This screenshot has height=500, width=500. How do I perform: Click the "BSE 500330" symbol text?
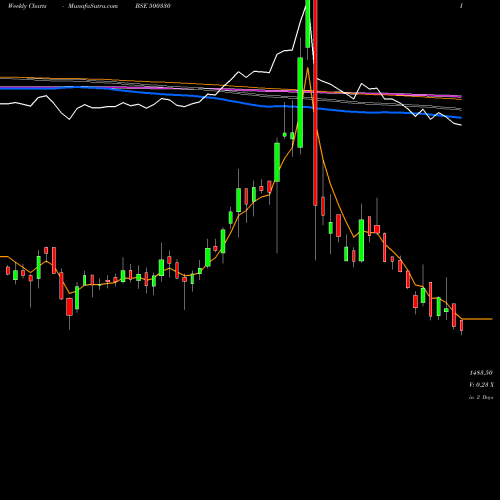click(153, 6)
